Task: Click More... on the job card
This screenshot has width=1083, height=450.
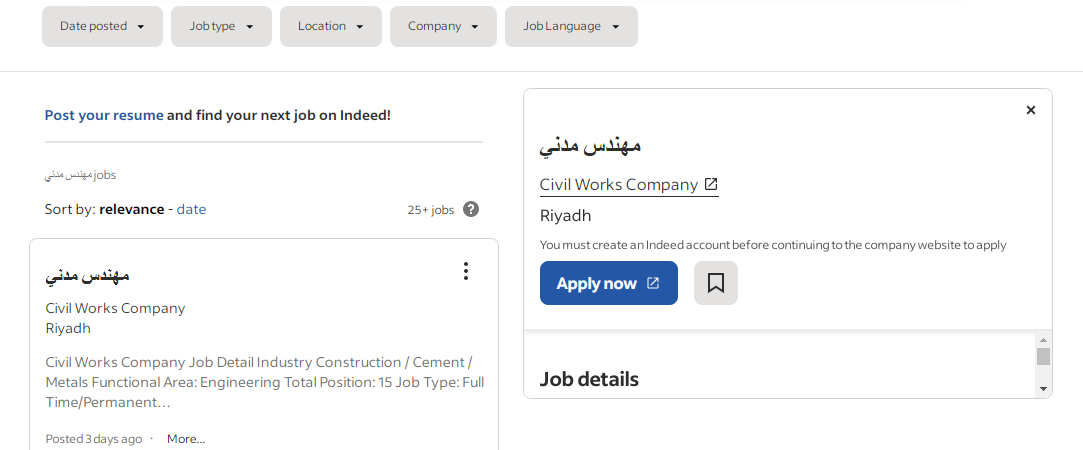Action: click(x=186, y=439)
